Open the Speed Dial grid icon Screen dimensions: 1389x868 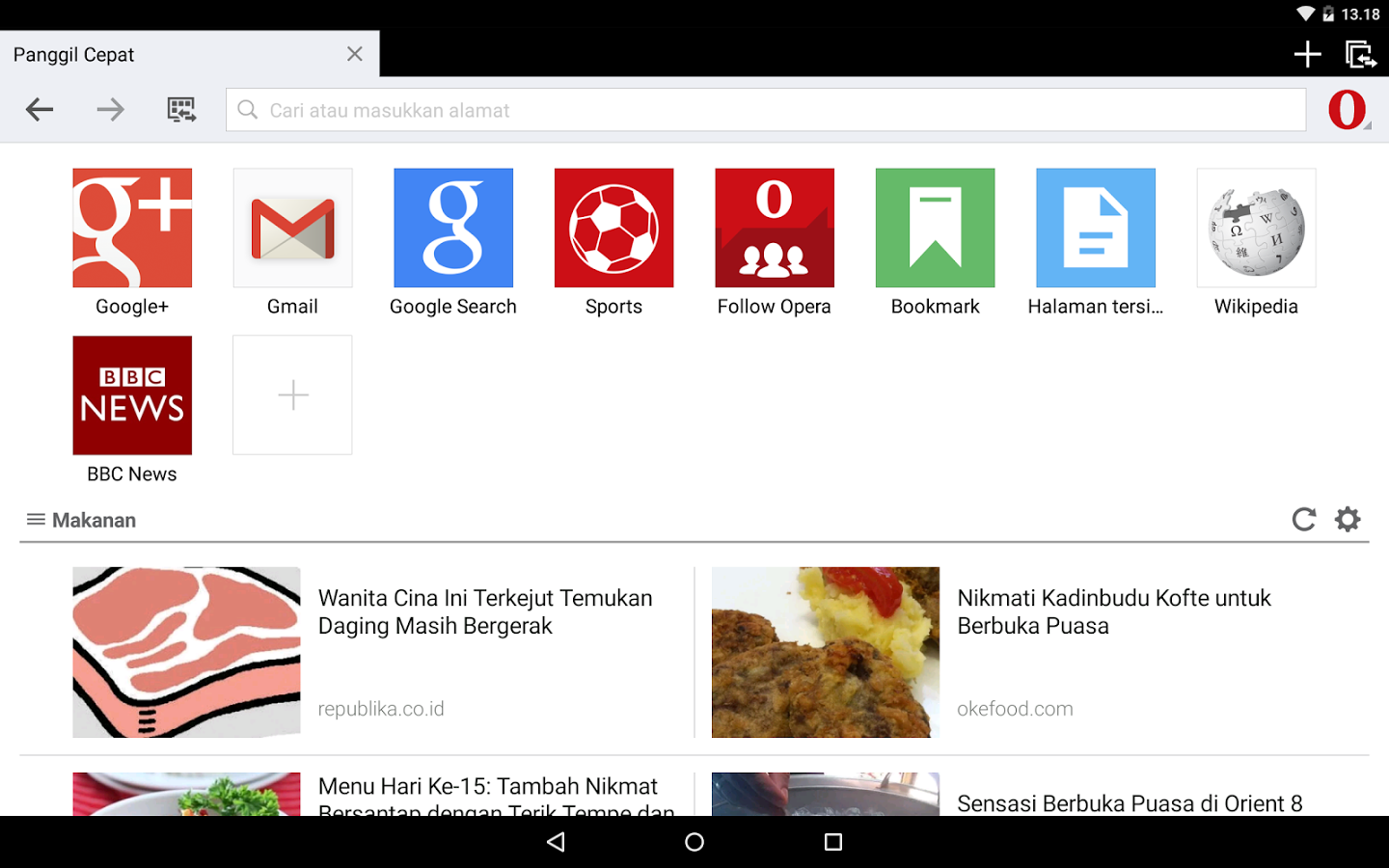tap(181, 110)
